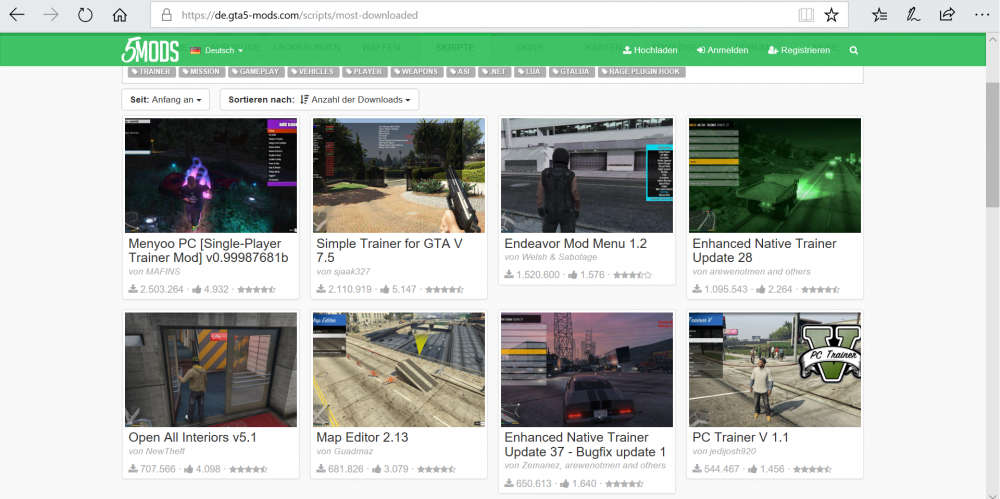Filter by the .NET tag
1000x499 pixels.
click(x=494, y=71)
